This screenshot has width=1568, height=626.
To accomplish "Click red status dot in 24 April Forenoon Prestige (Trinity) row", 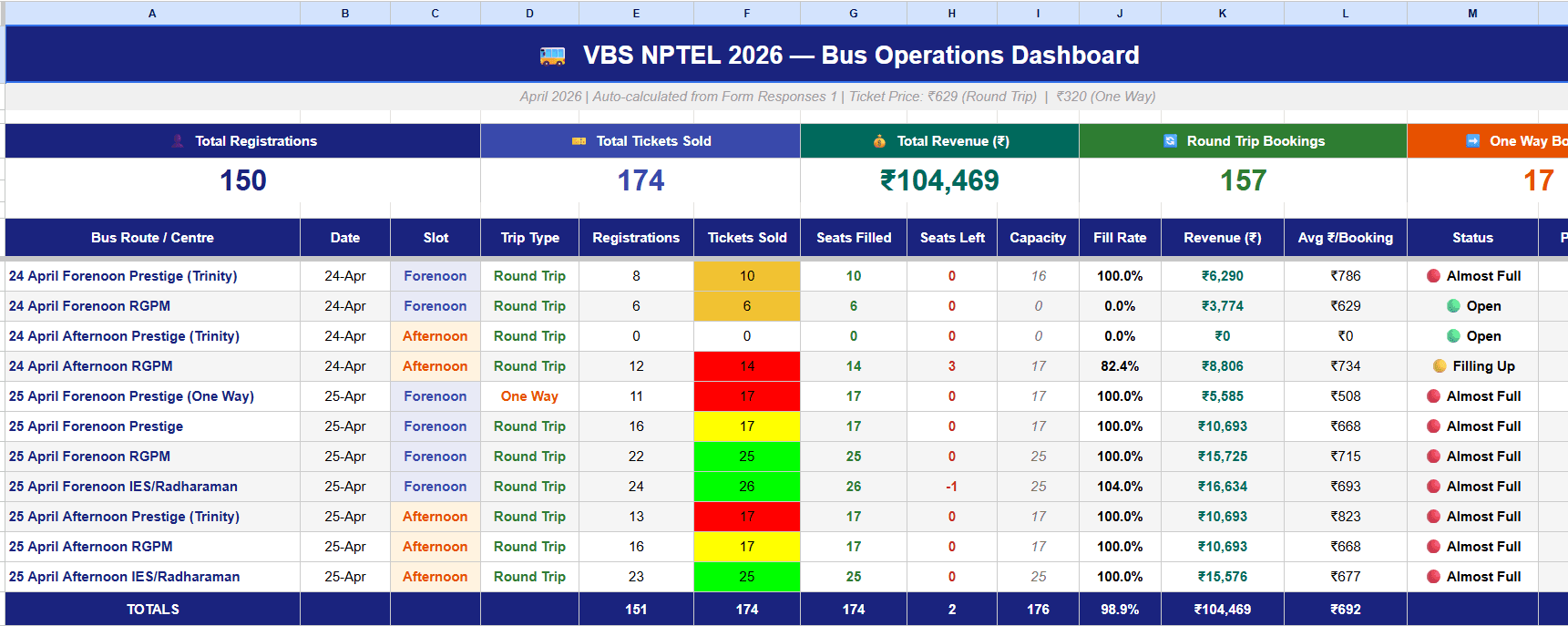I will (1433, 276).
